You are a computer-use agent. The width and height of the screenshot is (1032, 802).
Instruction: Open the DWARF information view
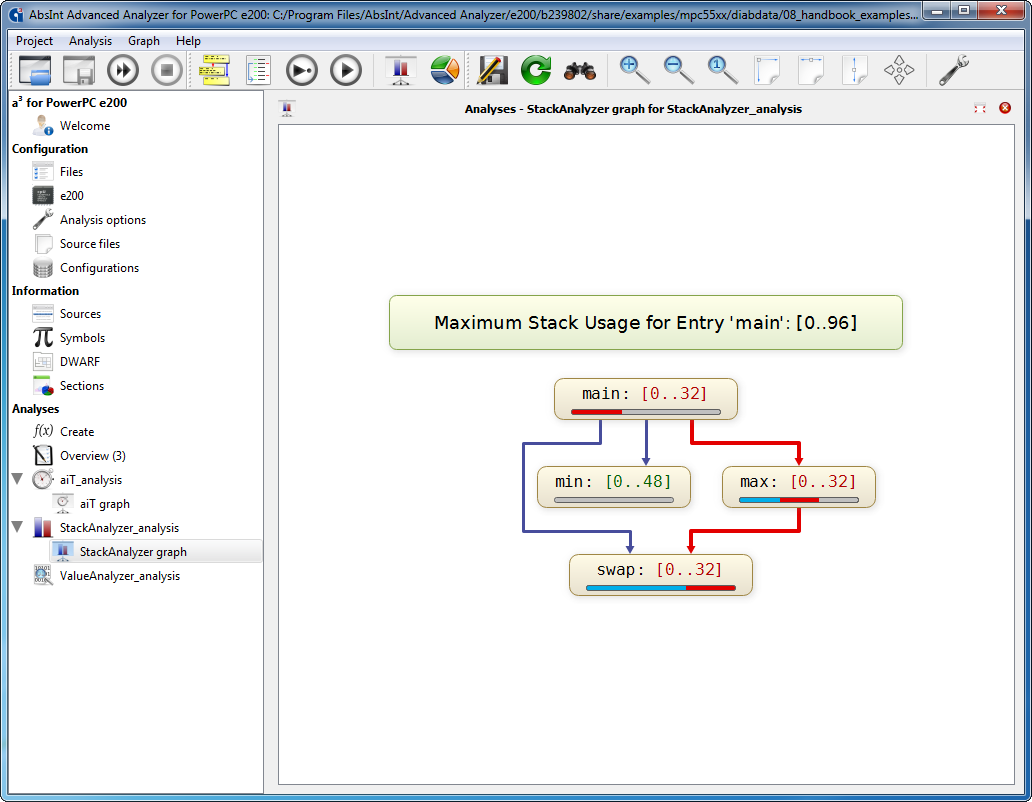(80, 362)
